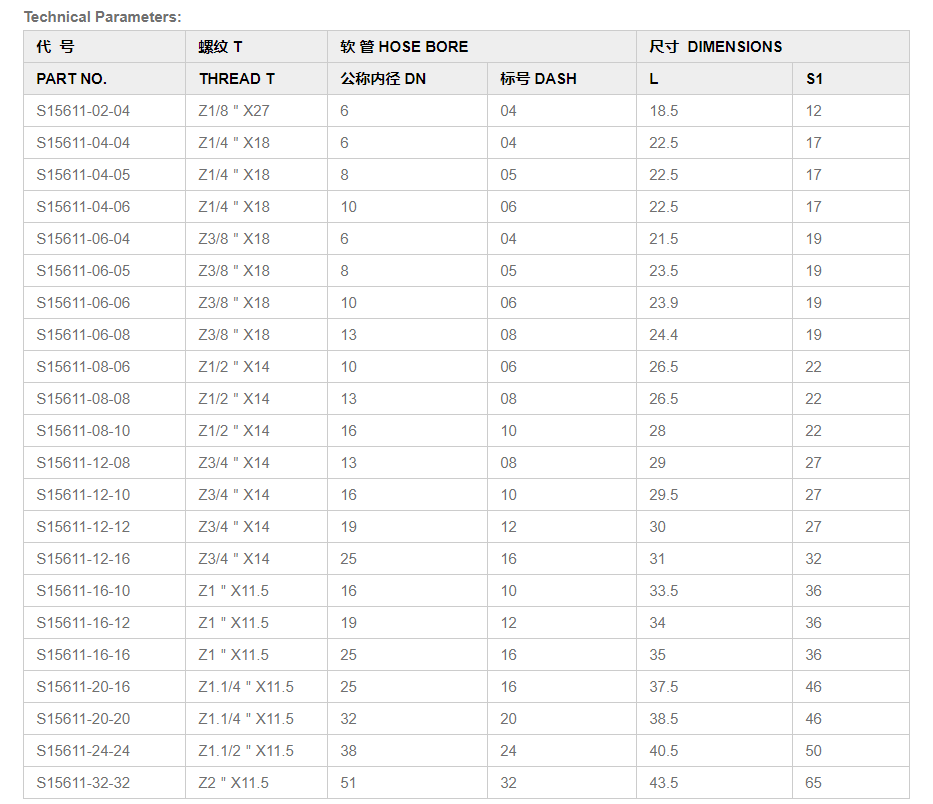Viewport: 933px width, 804px height.
Task: Click S1 value 65 in last row
Action: 813,783
